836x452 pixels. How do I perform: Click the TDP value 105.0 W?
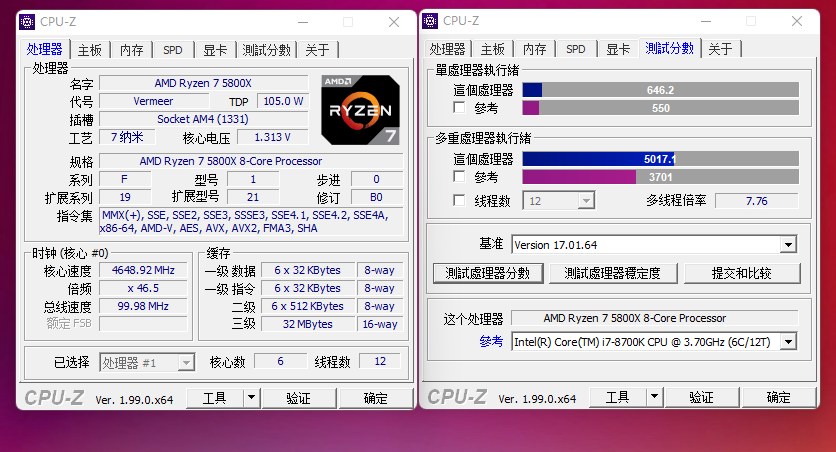283,101
